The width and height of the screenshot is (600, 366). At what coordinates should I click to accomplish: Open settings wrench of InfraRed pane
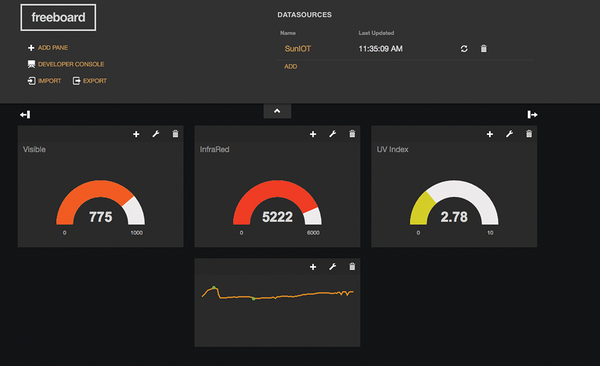click(333, 134)
